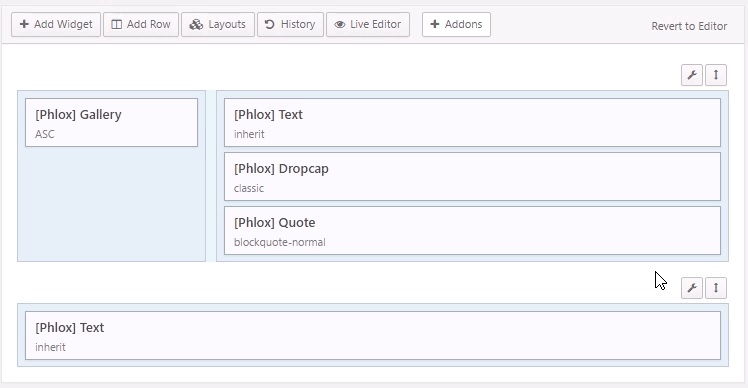This screenshot has height=388, width=748.
Task: Click the Revert to Editor link
Action: click(689, 26)
